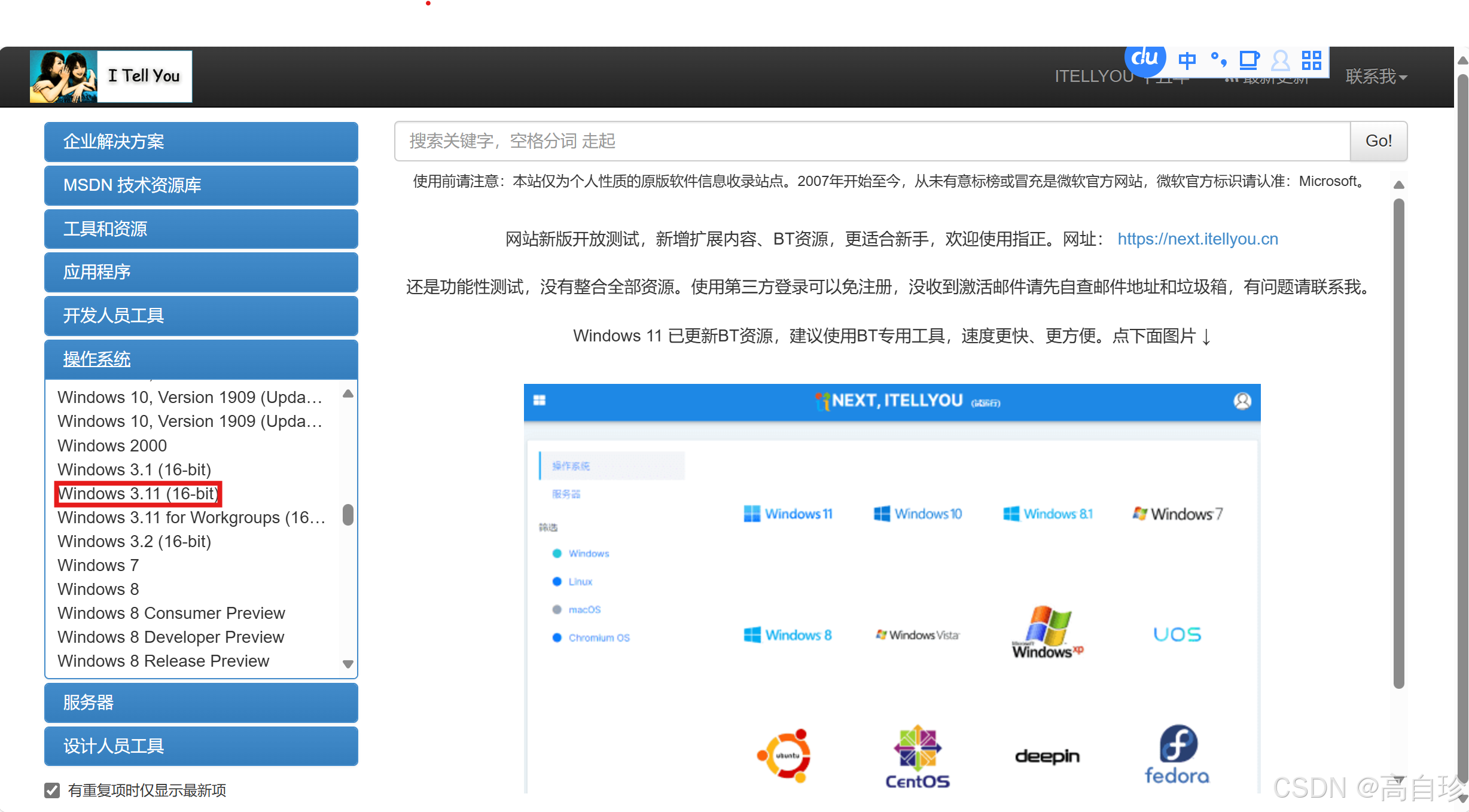Click the IME cup-shaped toolbar icon
1469x812 pixels.
(1249, 60)
